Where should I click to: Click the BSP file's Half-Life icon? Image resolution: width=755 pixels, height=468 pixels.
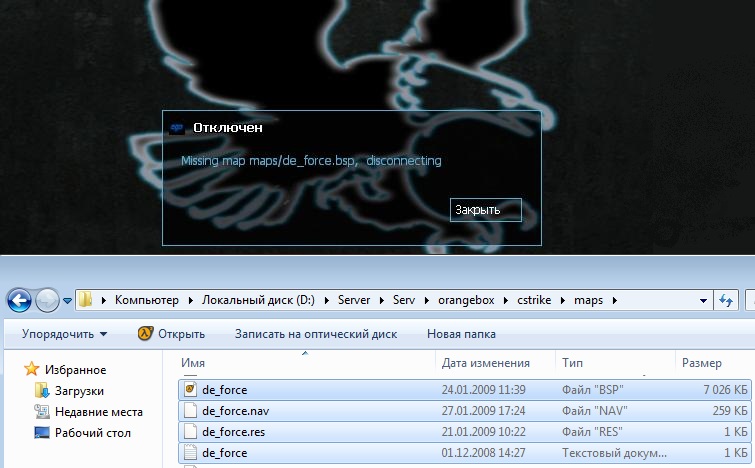pos(191,389)
